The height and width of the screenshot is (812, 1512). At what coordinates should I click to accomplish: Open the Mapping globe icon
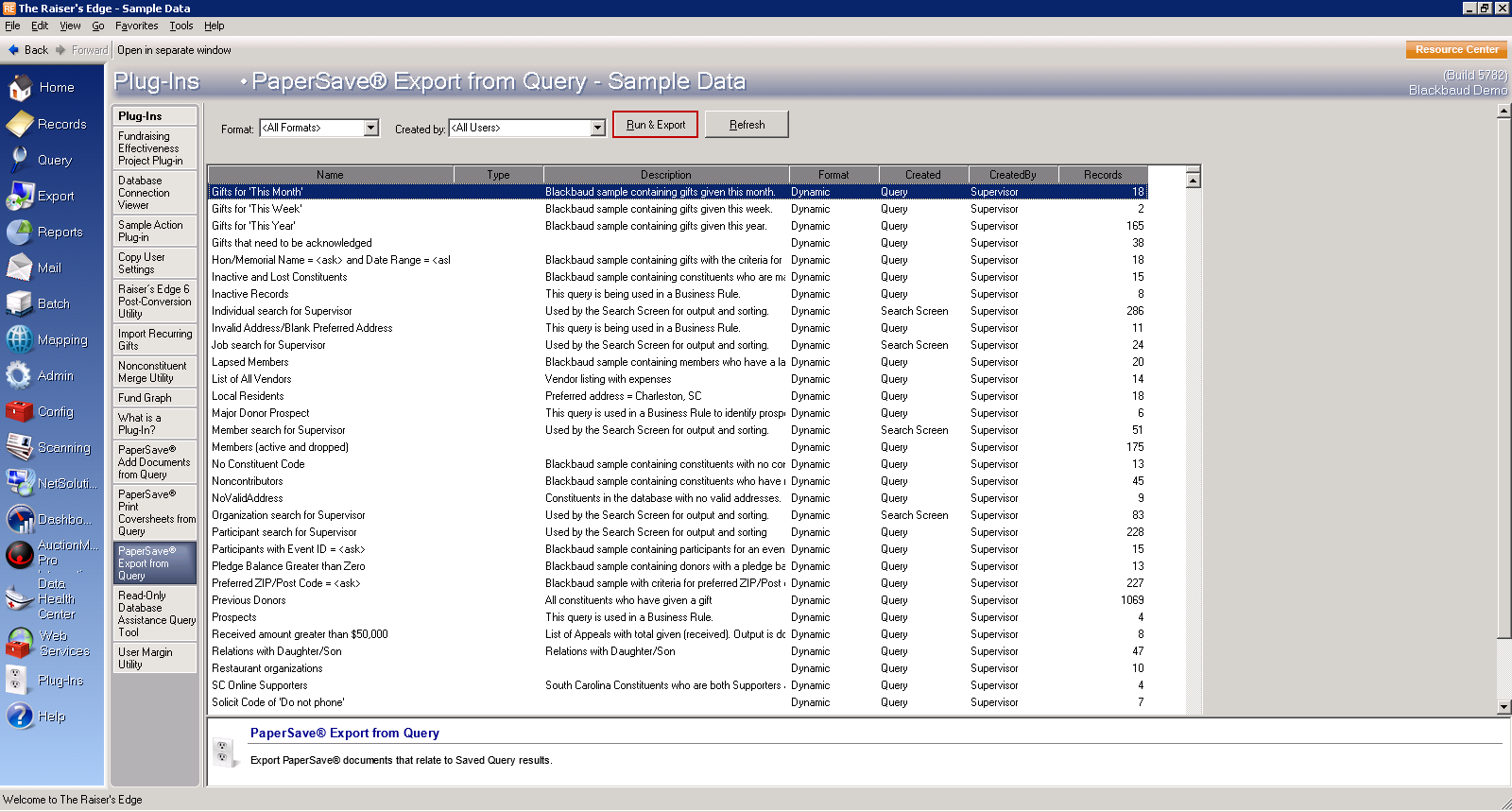[x=20, y=339]
